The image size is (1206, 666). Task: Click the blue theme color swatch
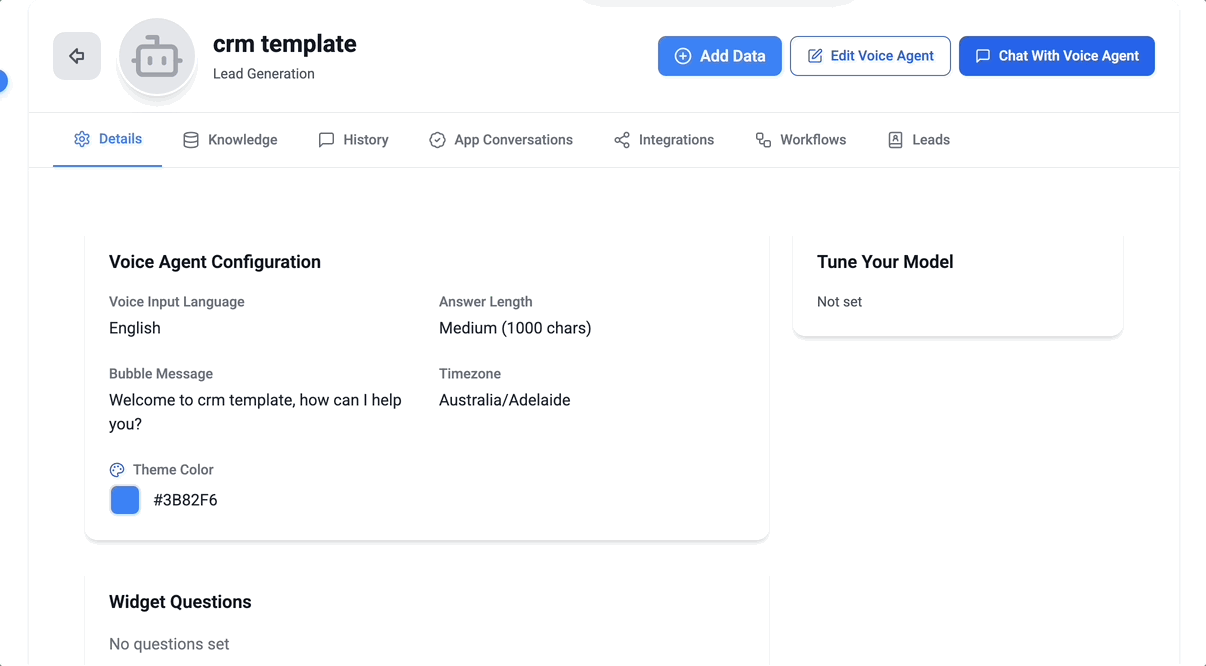point(125,500)
